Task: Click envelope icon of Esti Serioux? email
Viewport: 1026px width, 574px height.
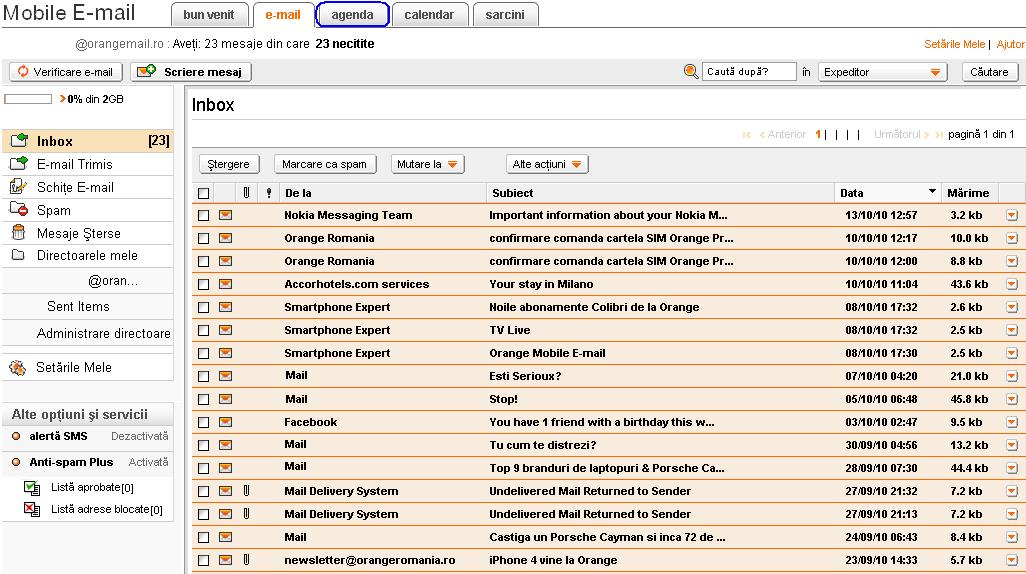Action: 225,376
